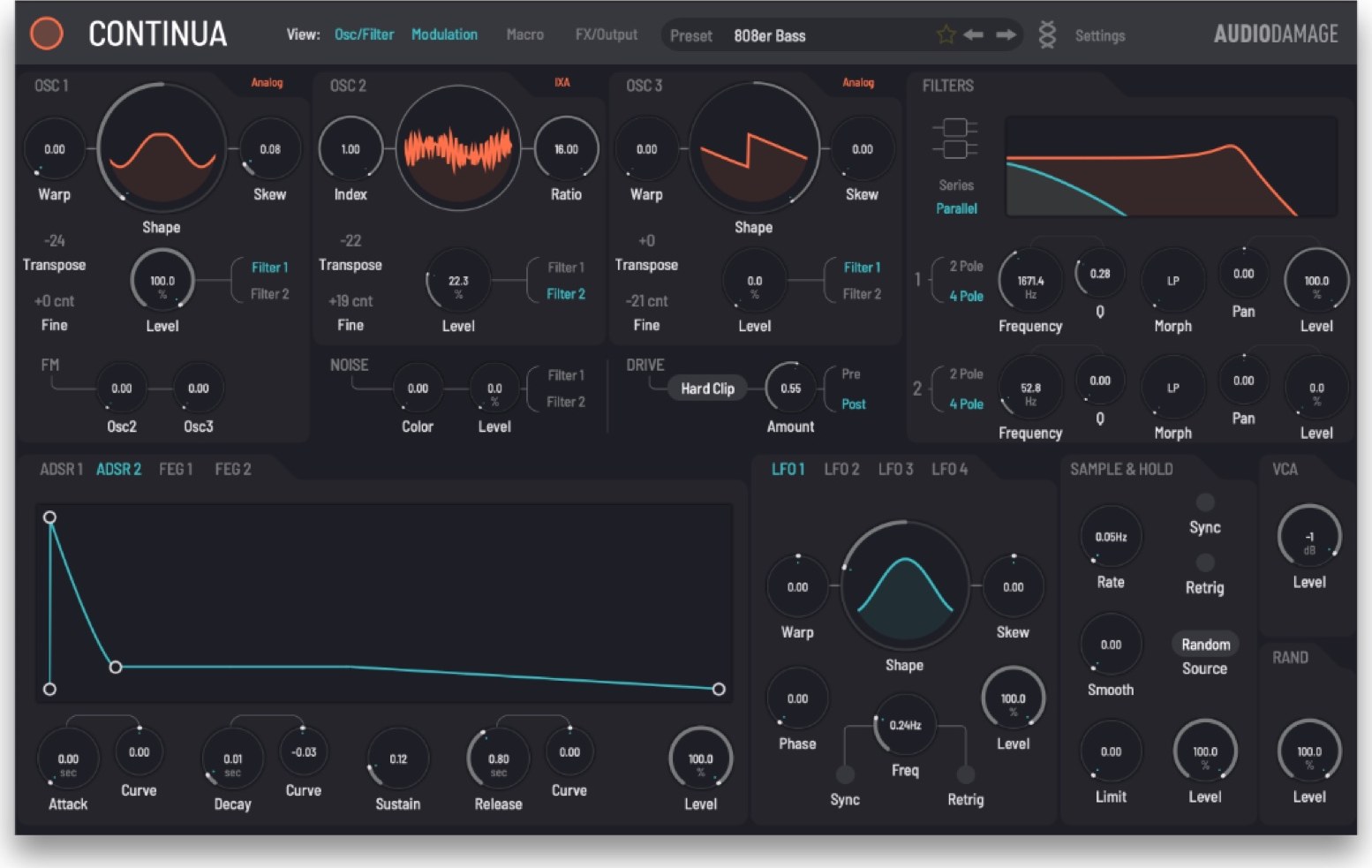This screenshot has width=1372, height=868.
Task: Open OSC 2 IXA type selector
Action: click(x=562, y=82)
